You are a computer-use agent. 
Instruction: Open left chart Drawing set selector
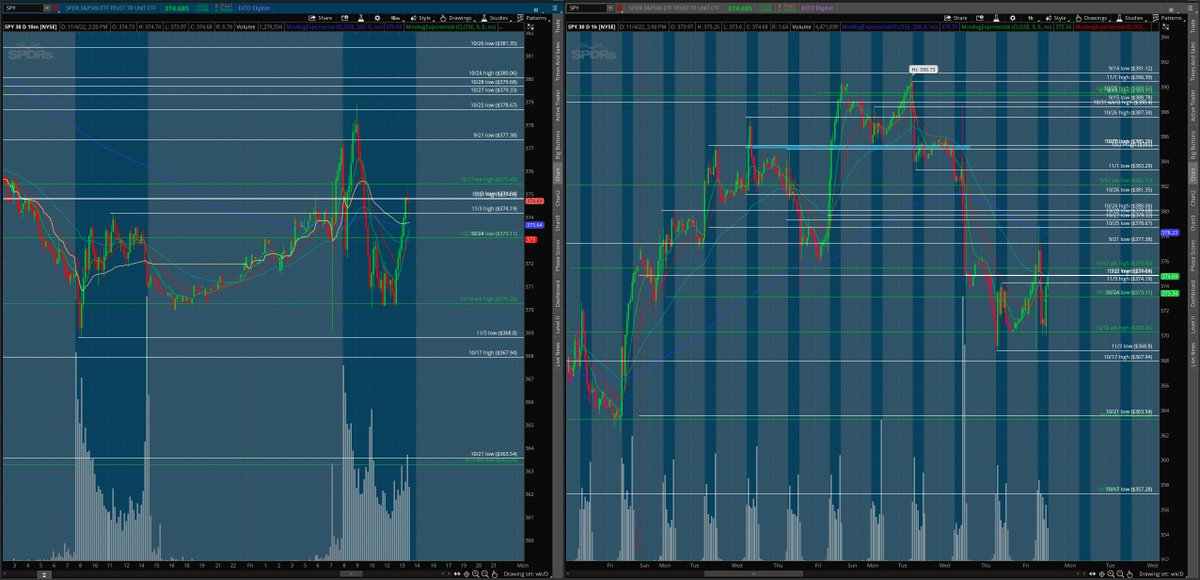click(x=525, y=574)
